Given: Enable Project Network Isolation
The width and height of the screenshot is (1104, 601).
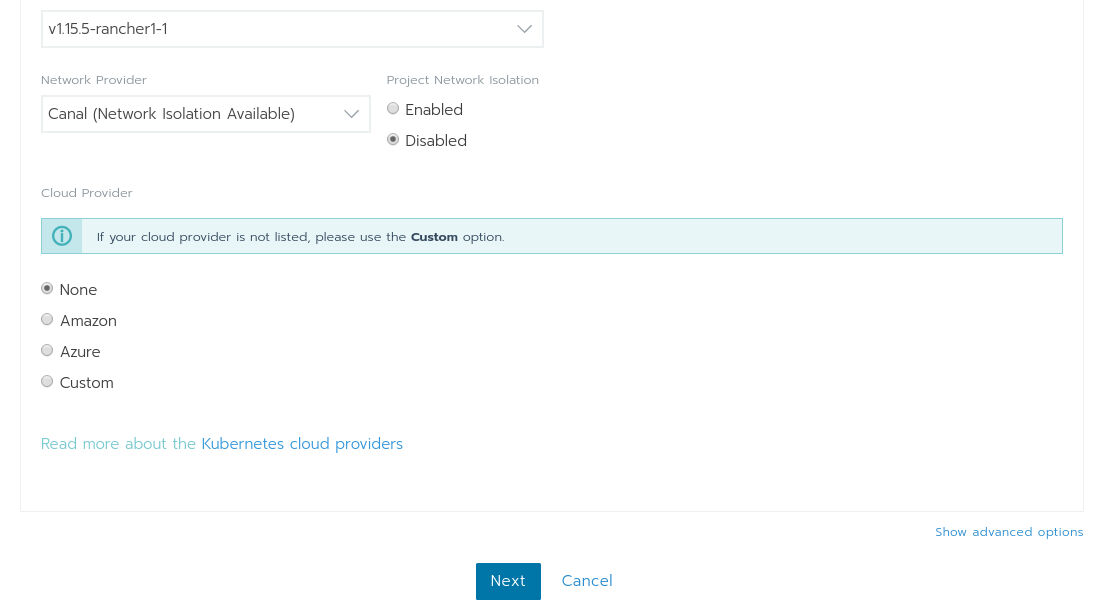Looking at the screenshot, I should (393, 108).
